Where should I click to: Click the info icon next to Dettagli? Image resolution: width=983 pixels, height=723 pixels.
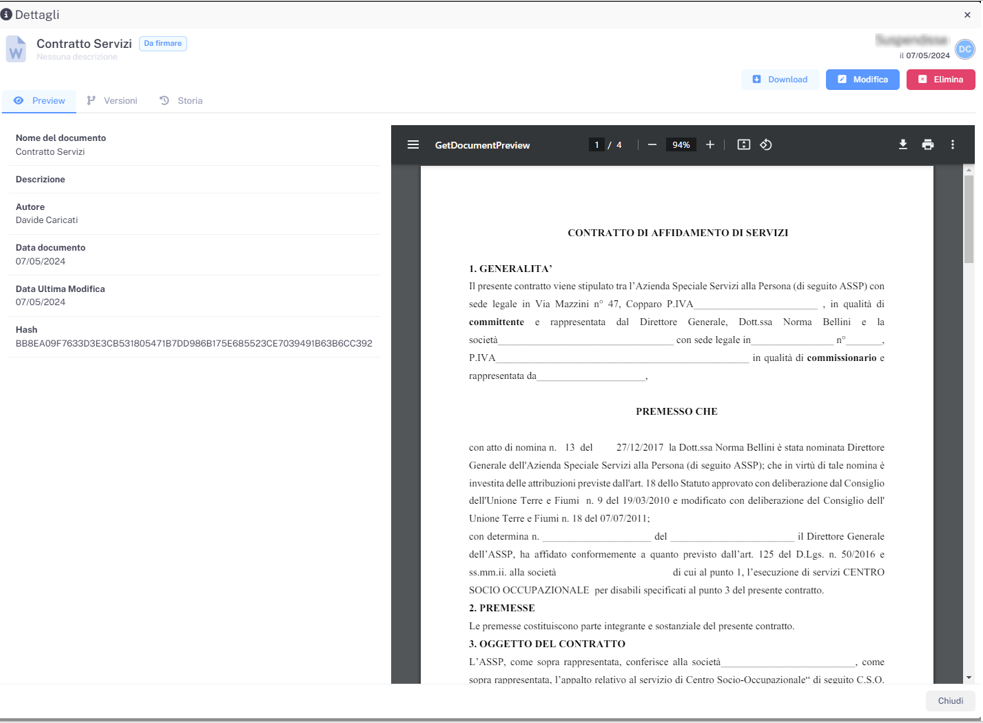(7, 15)
